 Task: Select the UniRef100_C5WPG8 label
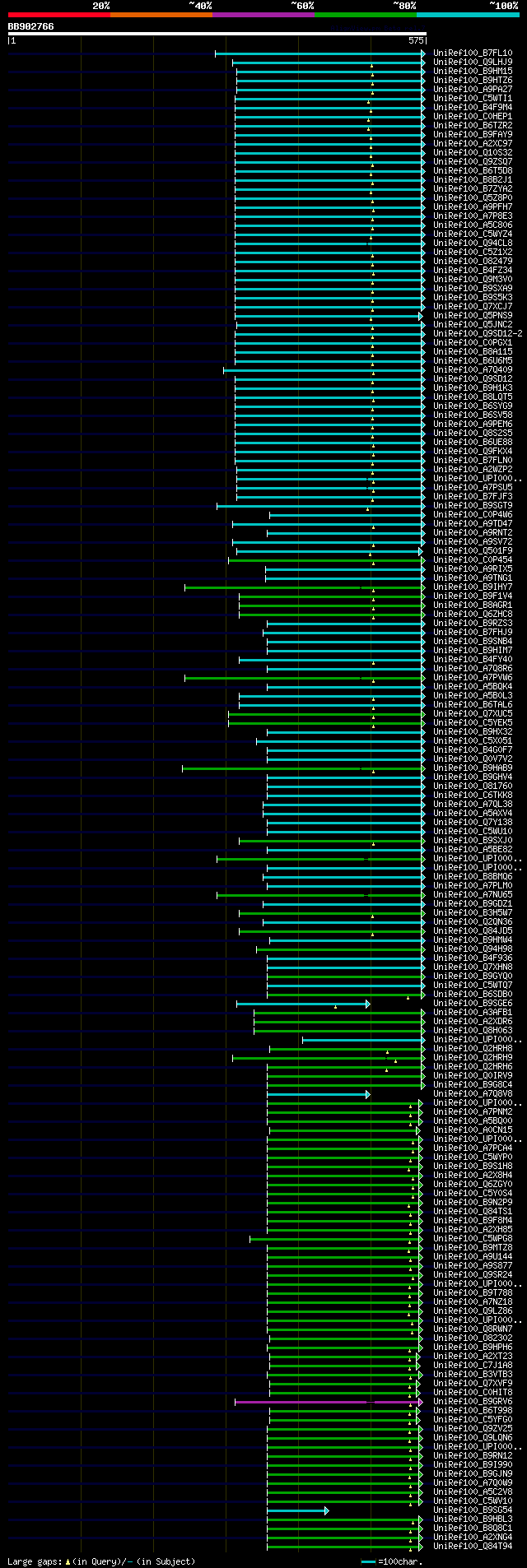[473, 1239]
